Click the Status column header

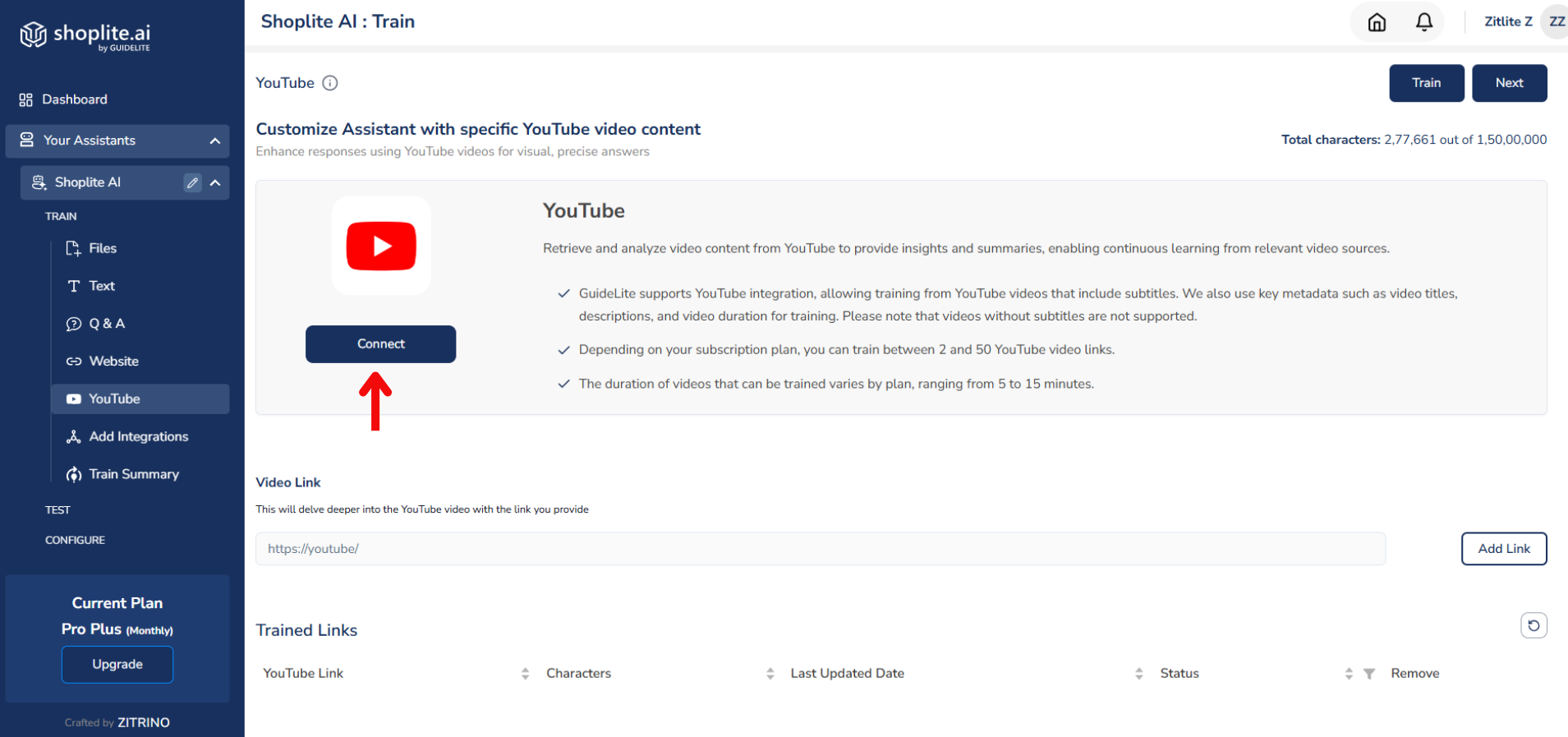pos(1179,674)
